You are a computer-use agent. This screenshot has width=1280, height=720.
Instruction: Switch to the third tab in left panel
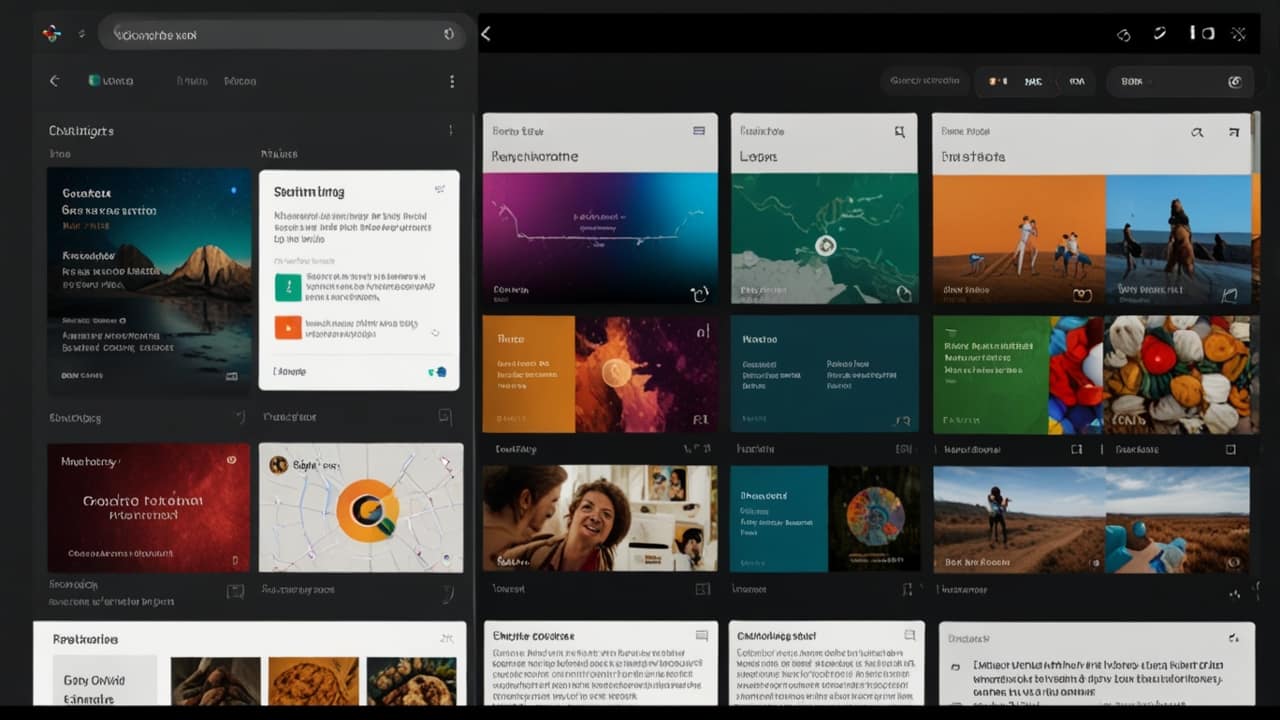pyautogui.click(x=240, y=81)
